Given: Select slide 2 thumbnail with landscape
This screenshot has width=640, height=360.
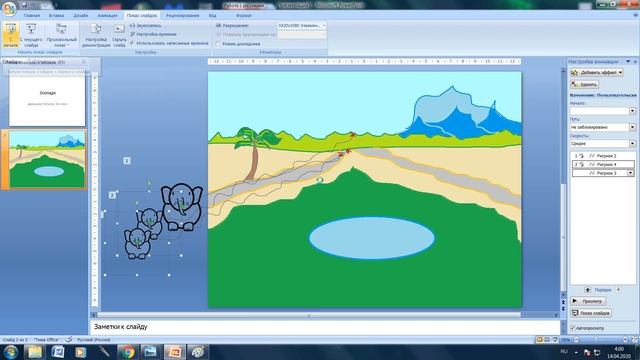Looking at the screenshot, I should coord(47,159).
